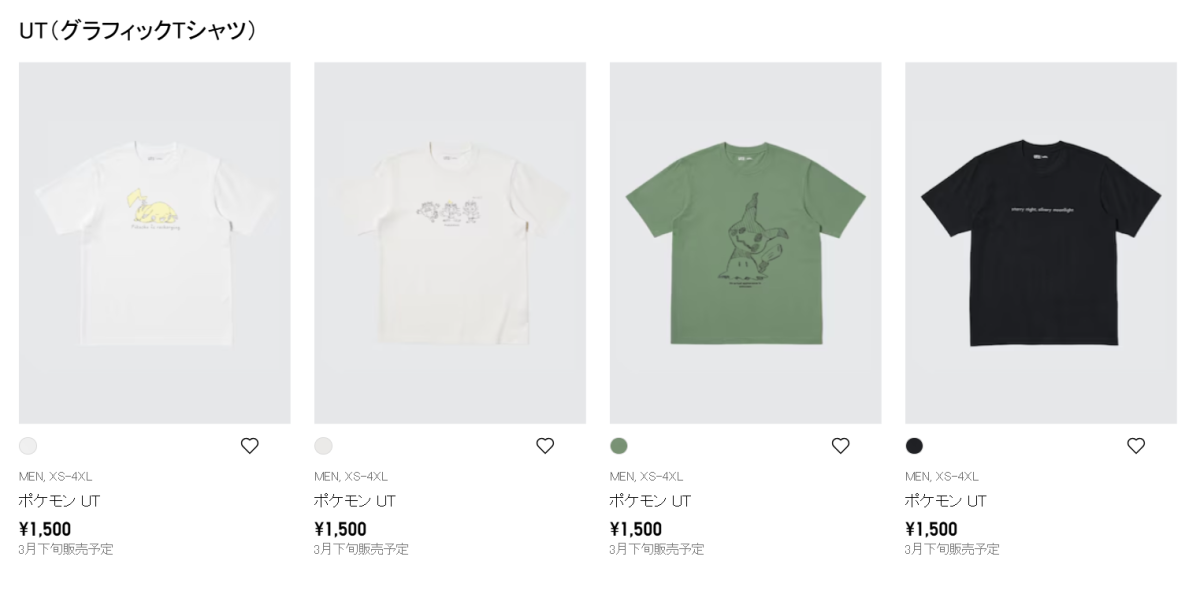Add green Mimikyu shirt to wishlist
Screen dimensions: 1200x594
point(841,446)
